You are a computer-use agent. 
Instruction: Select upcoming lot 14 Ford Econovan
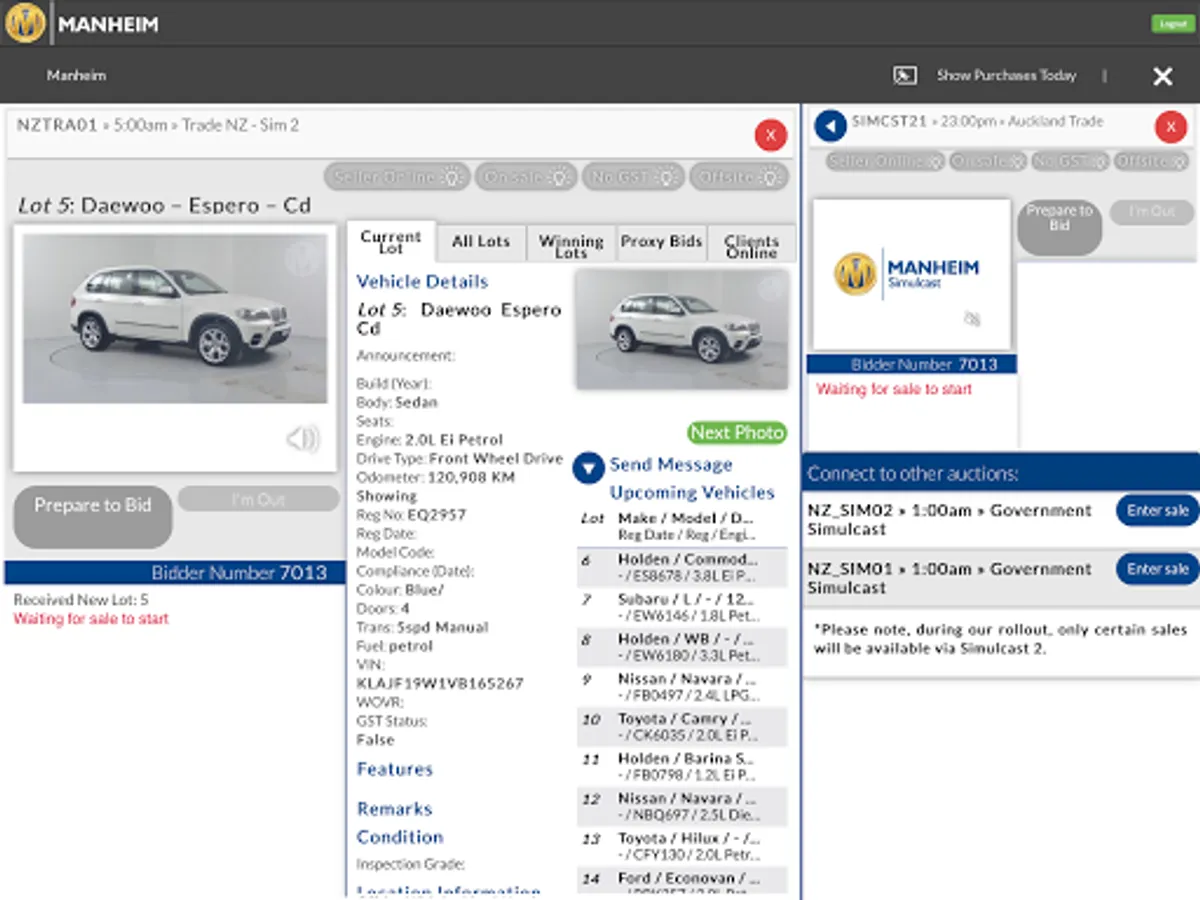(x=682, y=881)
